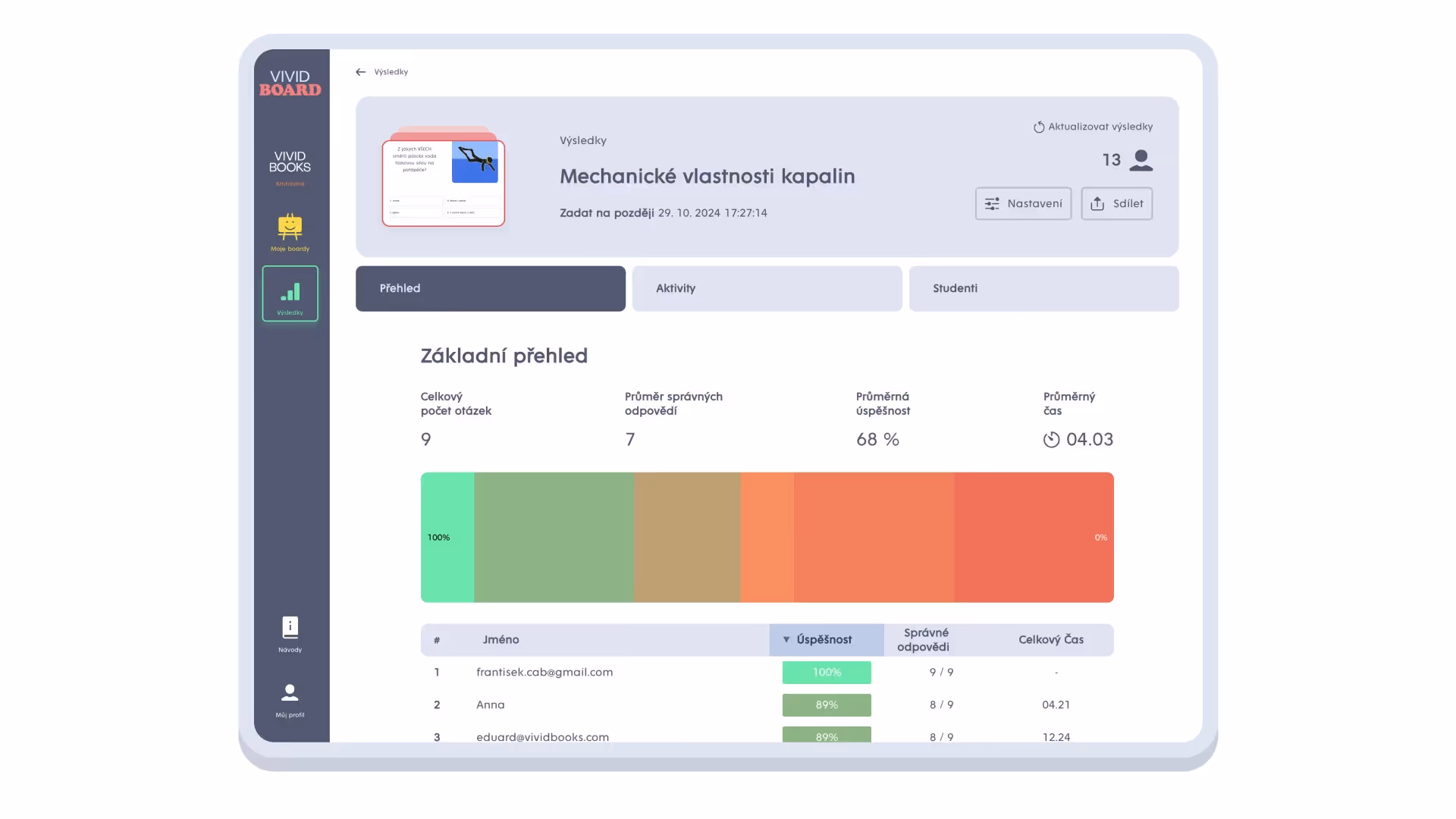This screenshot has height=819, width=1456.
Task: Open Můj profil user icon
Action: coord(290,692)
